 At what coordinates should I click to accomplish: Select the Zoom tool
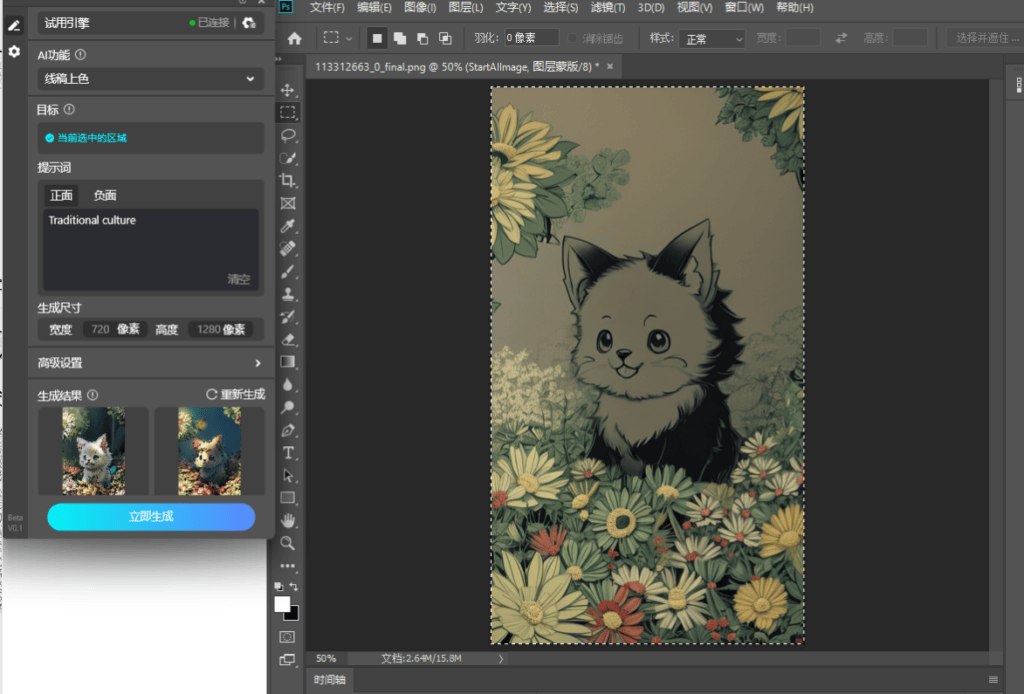coord(287,543)
